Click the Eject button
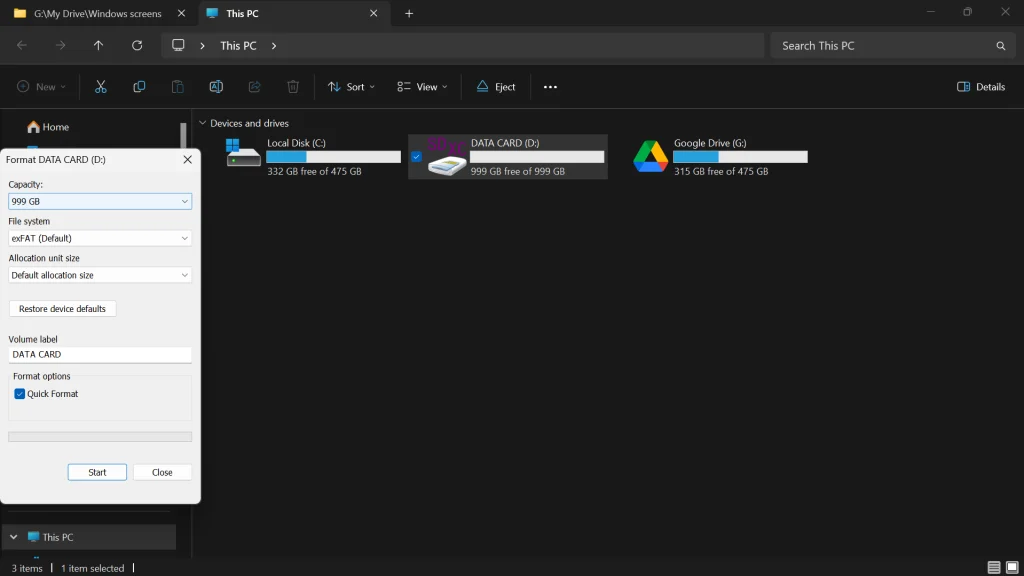Viewport: 1024px width, 576px height. (x=496, y=87)
